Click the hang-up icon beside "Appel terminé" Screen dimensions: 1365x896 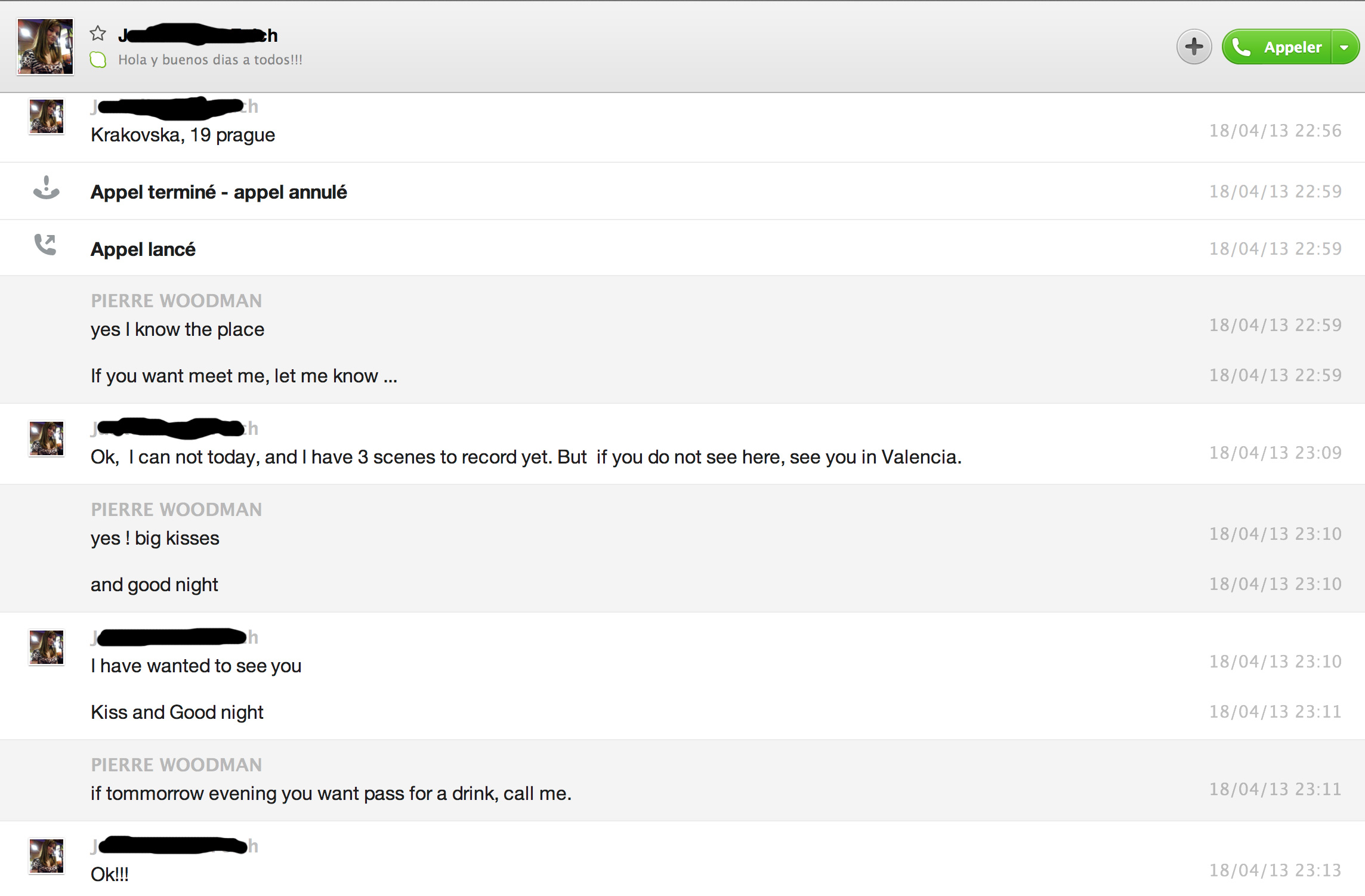[46, 188]
